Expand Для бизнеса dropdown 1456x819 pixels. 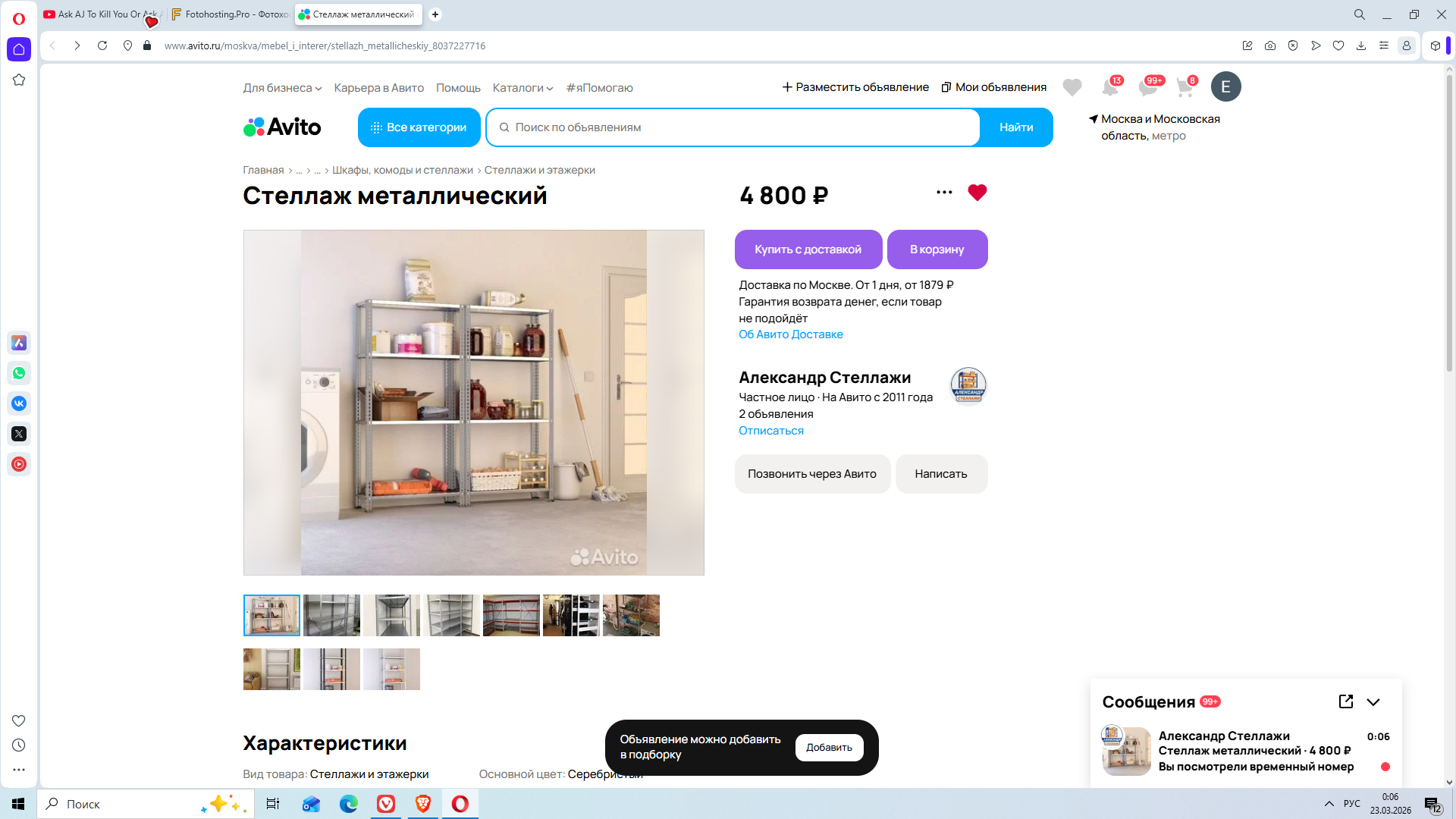point(282,88)
